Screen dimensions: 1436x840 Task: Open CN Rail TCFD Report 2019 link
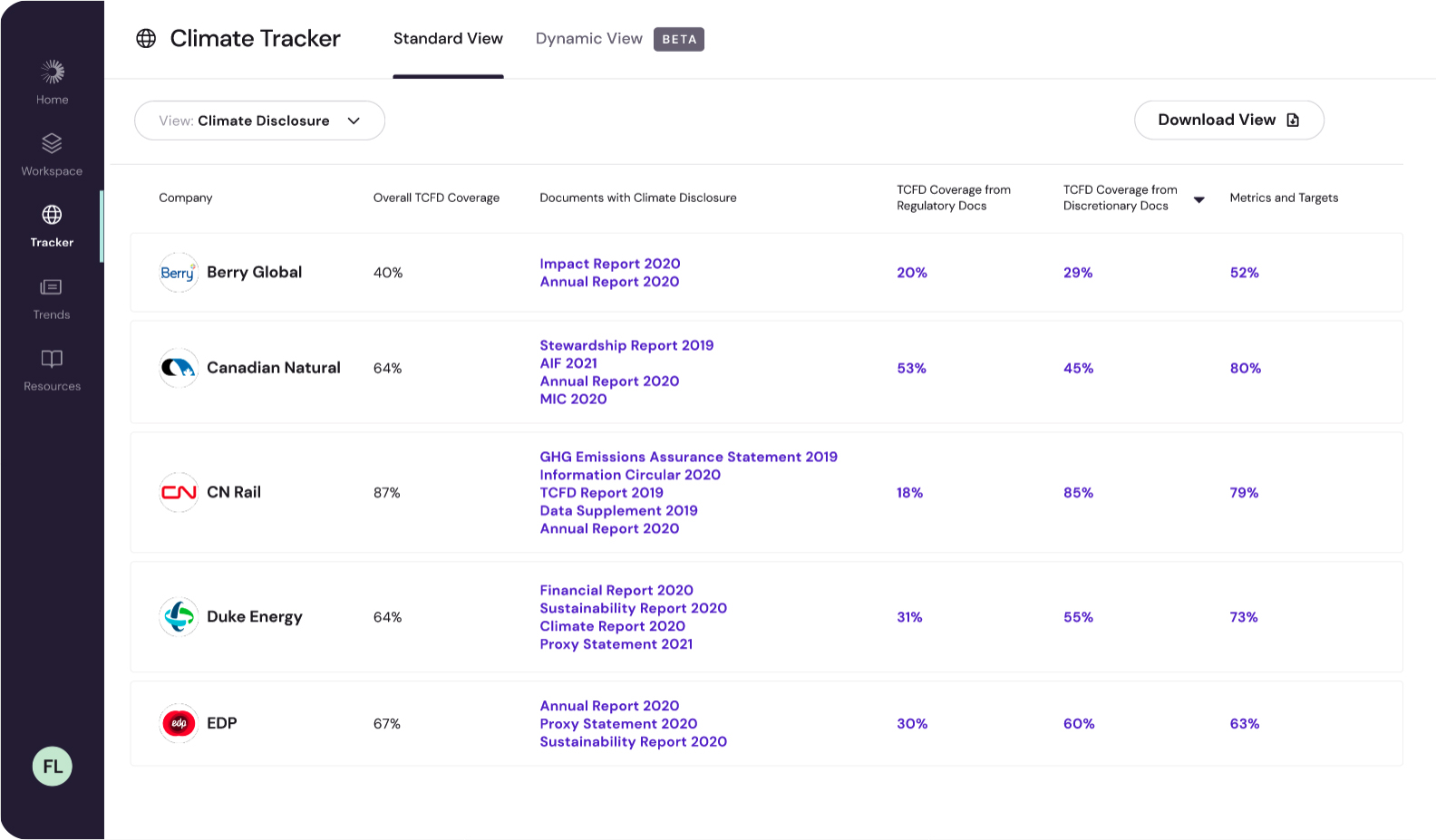tap(601, 493)
